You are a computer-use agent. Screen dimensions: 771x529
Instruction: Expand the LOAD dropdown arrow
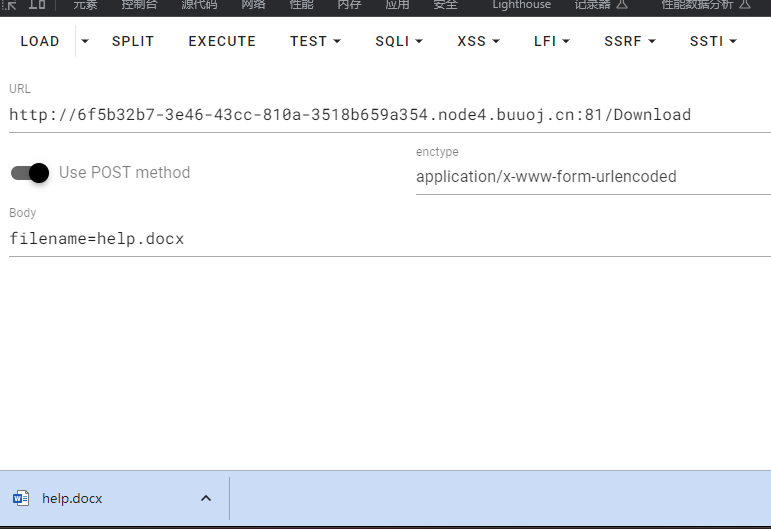(85, 41)
